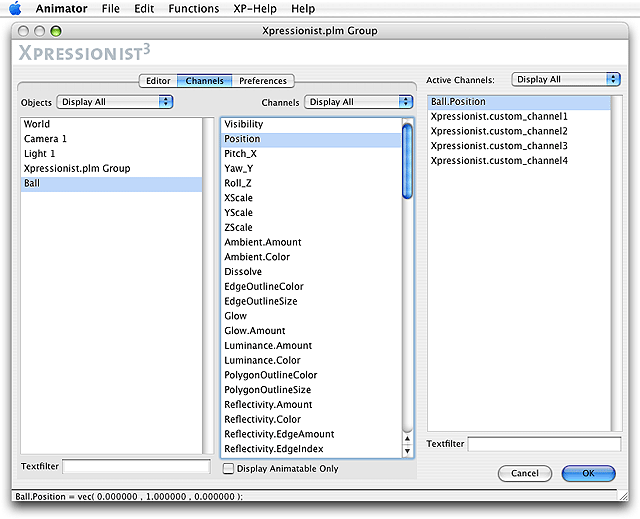640x519 pixels.
Task: Click the Cancel button
Action: (x=525, y=473)
